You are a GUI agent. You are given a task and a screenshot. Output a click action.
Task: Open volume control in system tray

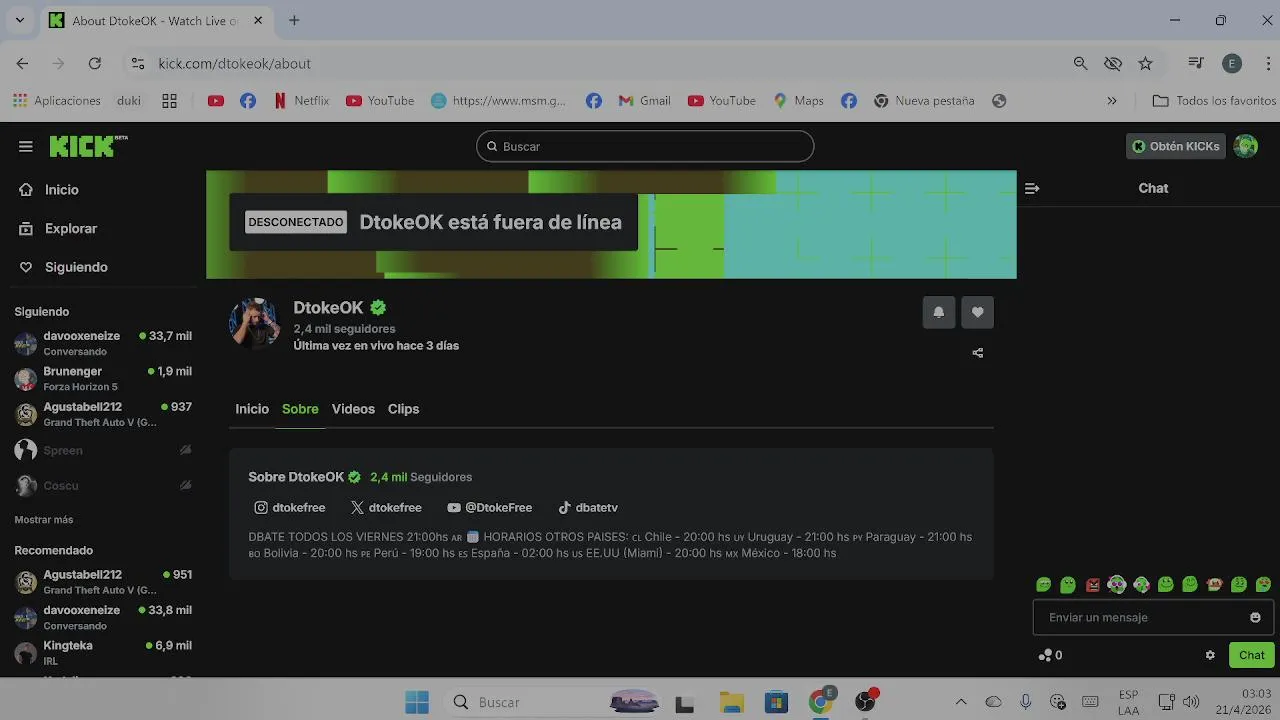coord(1191,702)
